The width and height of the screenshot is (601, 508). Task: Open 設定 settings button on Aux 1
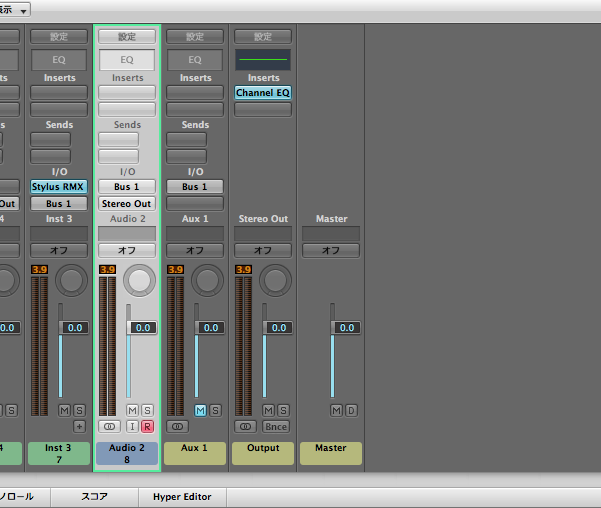coord(195,36)
